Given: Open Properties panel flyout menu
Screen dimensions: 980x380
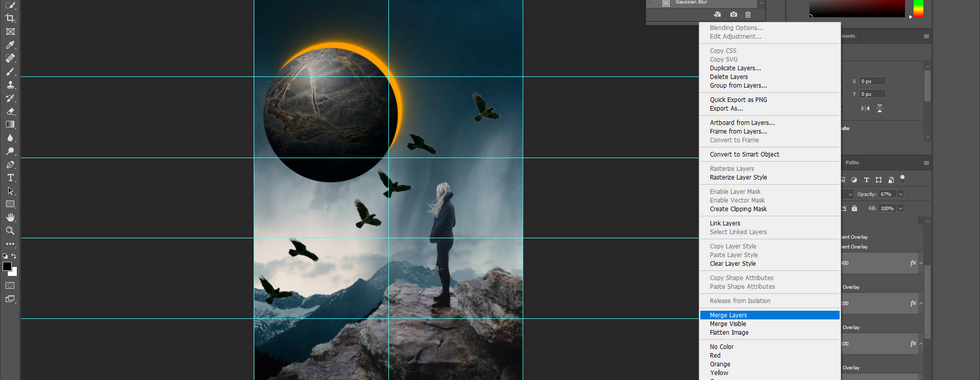Looking at the screenshot, I should click(x=926, y=36).
